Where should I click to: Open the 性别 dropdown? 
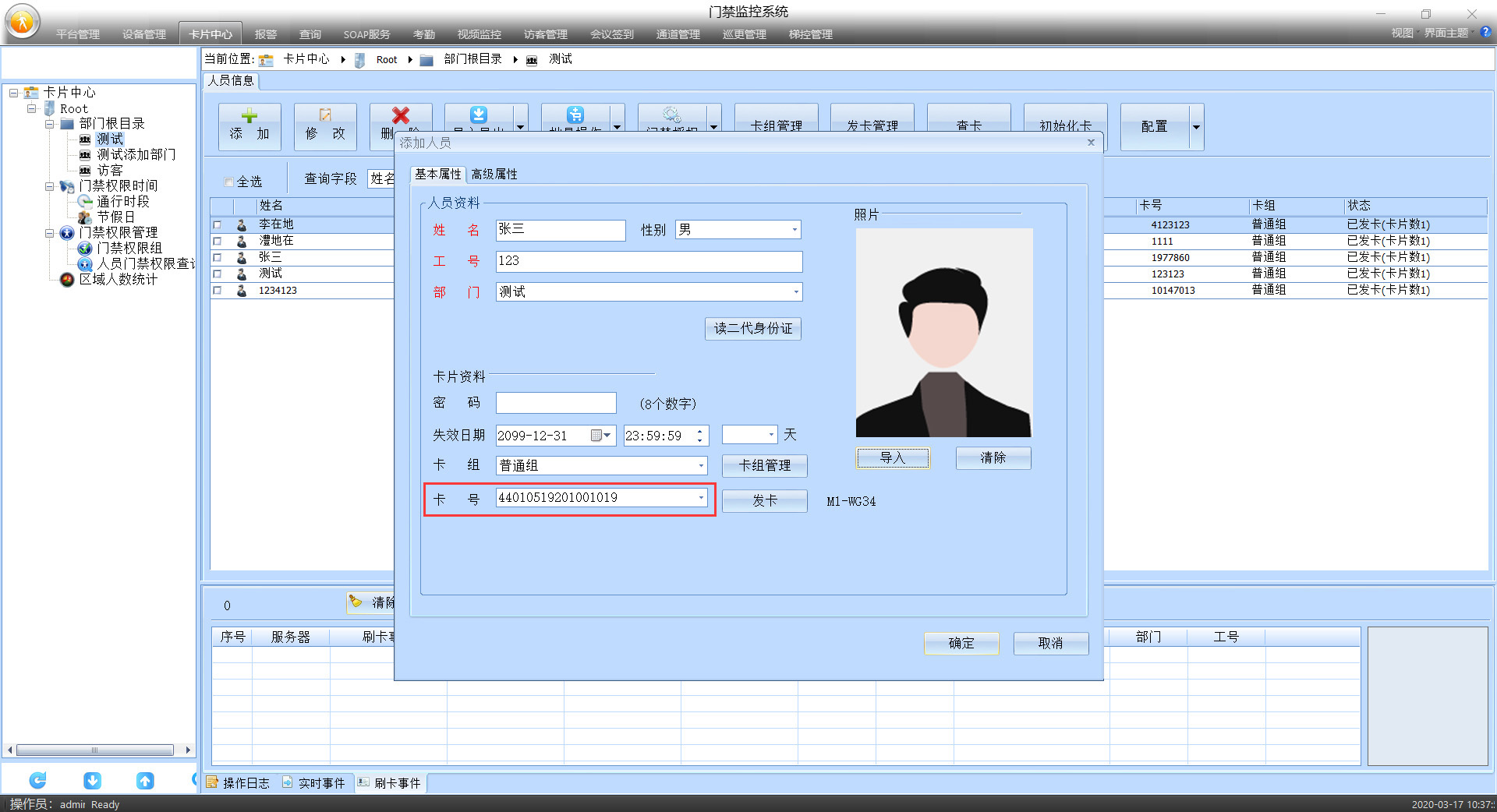794,230
